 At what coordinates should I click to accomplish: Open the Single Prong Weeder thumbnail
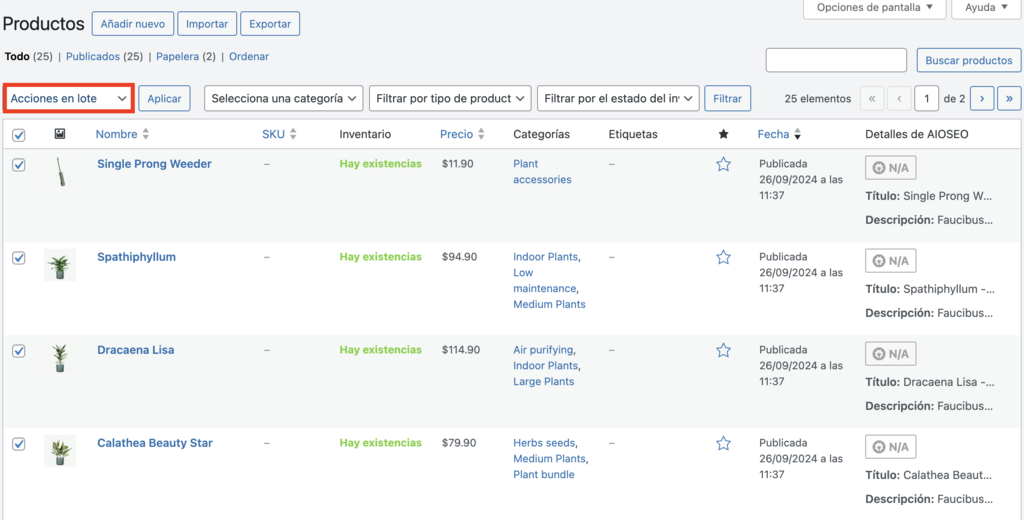click(x=60, y=172)
